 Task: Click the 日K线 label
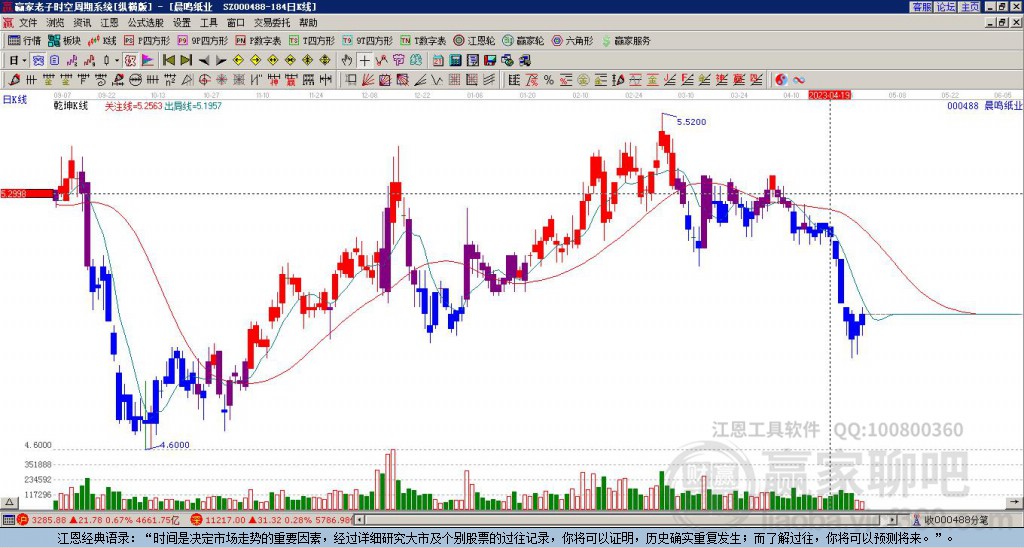pos(15,99)
